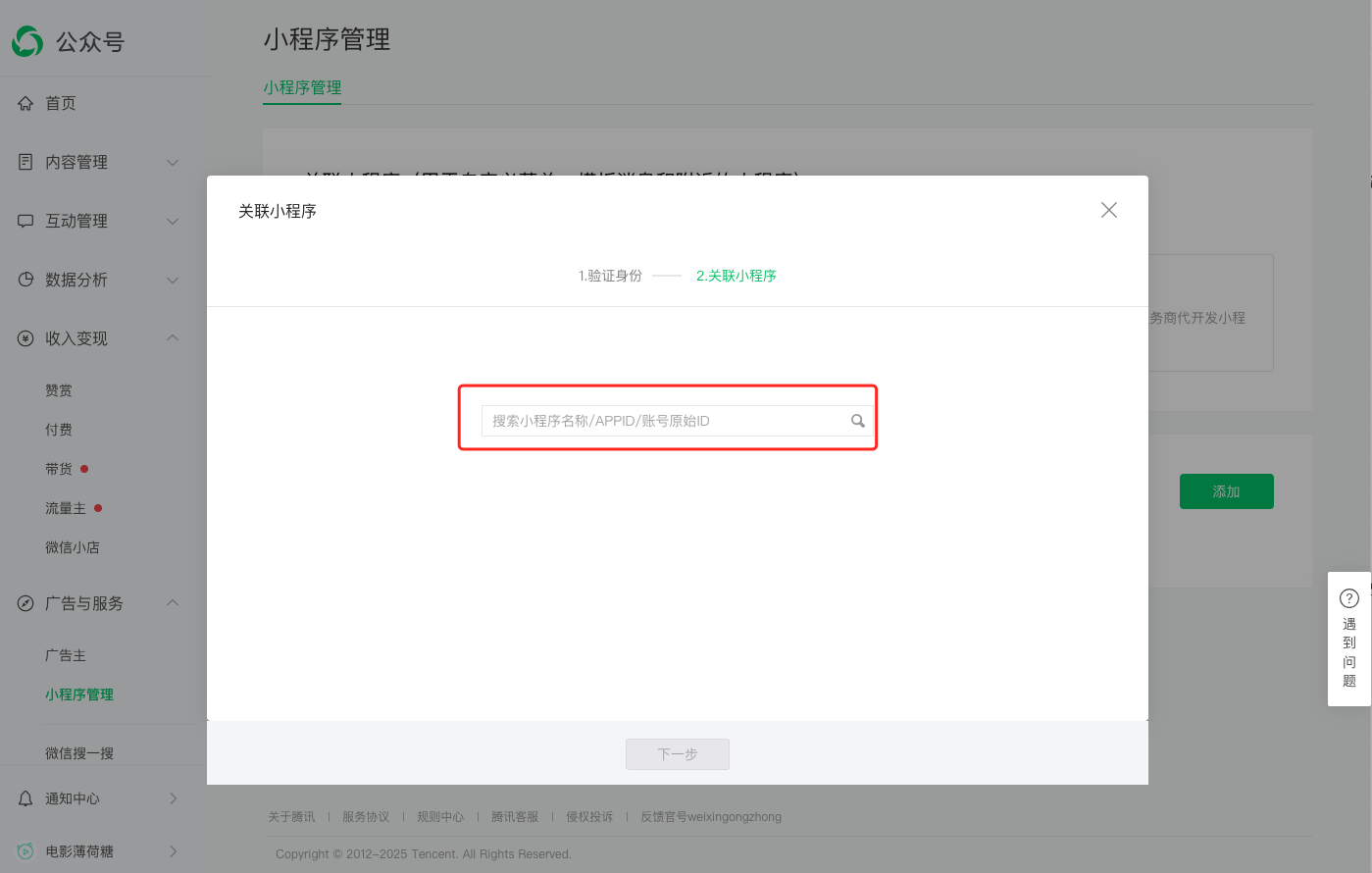Open 微信小店 in the sidebar

73,547
